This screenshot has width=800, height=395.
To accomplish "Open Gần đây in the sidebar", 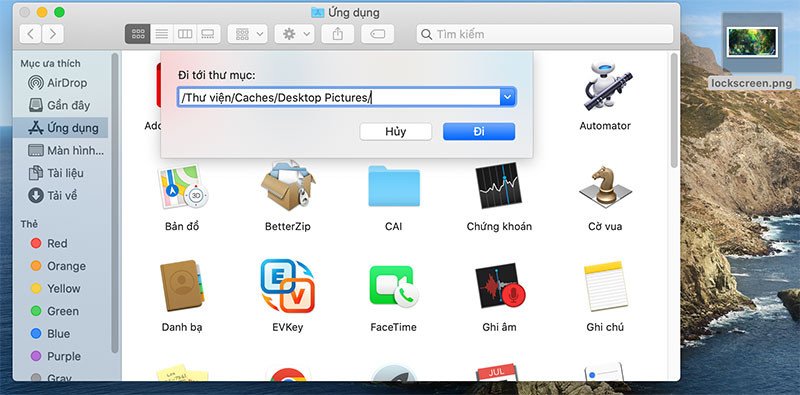I will click(x=60, y=105).
